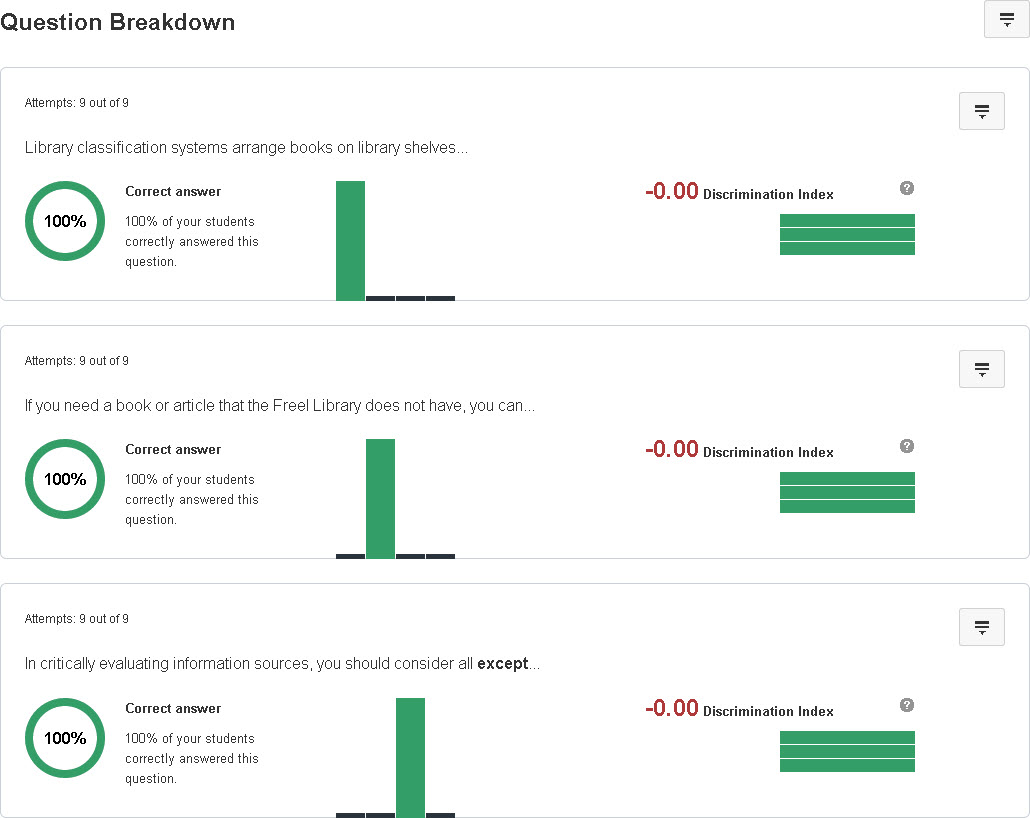The width and height of the screenshot is (1030, 818).
Task: Open the filter on the critically evaluating question
Action: 981,627
